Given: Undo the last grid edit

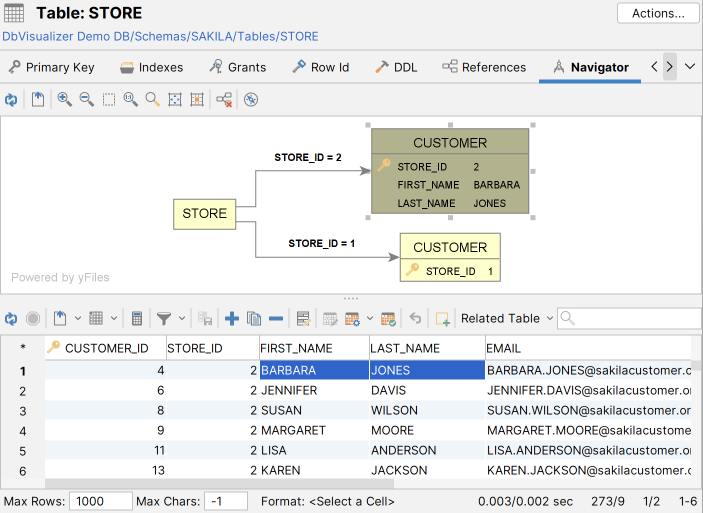Looking at the screenshot, I should [x=415, y=319].
